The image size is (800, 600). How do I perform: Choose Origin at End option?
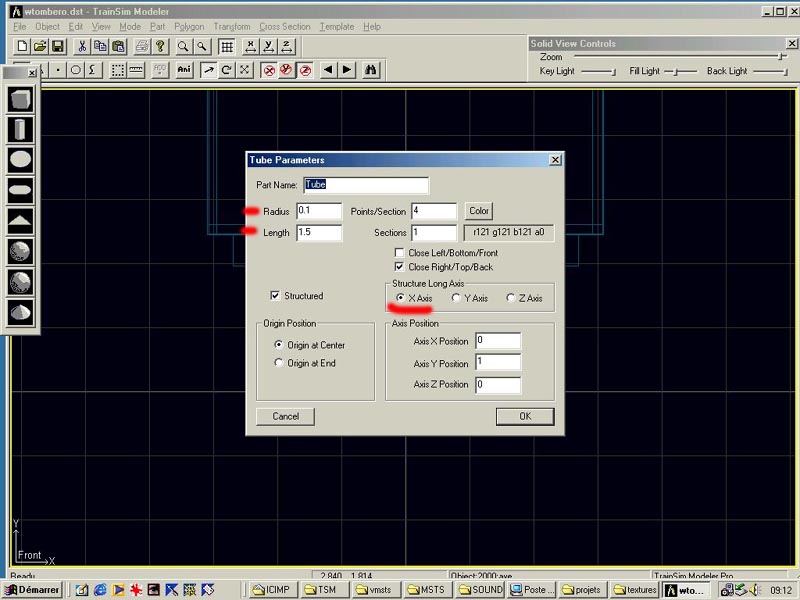pos(278,363)
